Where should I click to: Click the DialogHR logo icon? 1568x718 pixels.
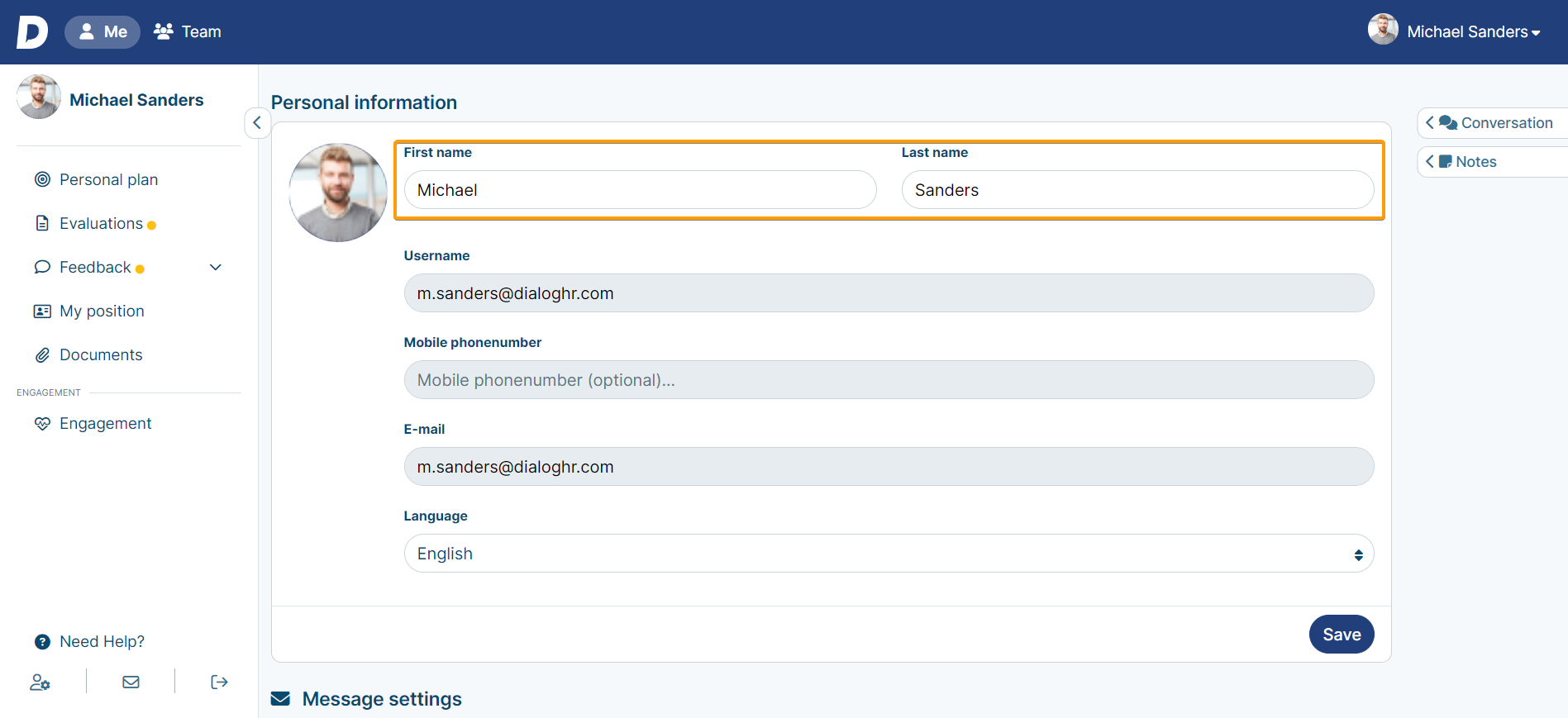pos(32,32)
